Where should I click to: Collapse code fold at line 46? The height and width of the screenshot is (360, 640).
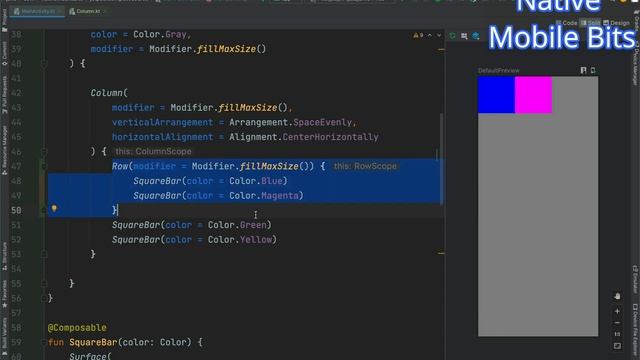(x=44, y=152)
